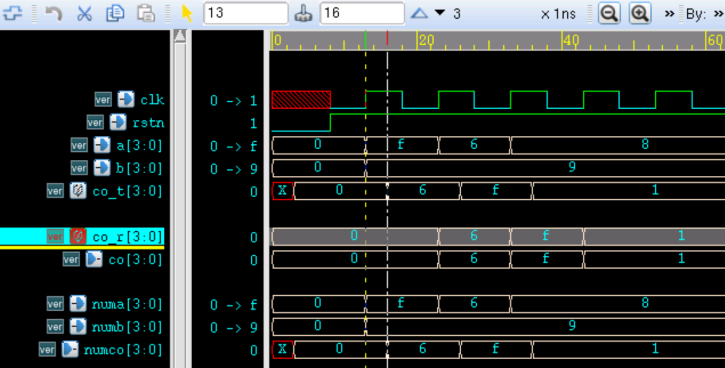The height and width of the screenshot is (368, 725).
Task: Click the value '0 -> 9' for b[3:0]
Action: pyautogui.click(x=234, y=169)
